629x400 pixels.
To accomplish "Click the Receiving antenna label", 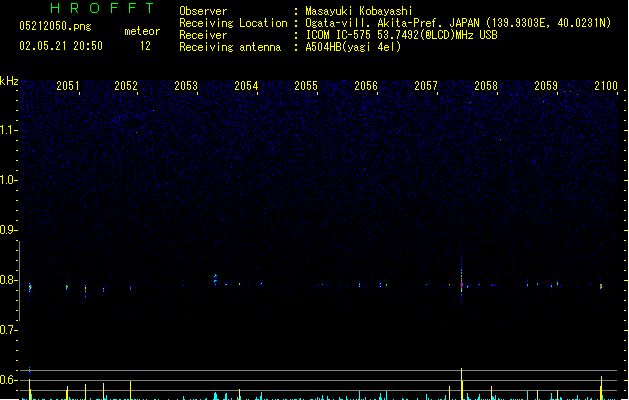I will click(x=230, y=47).
